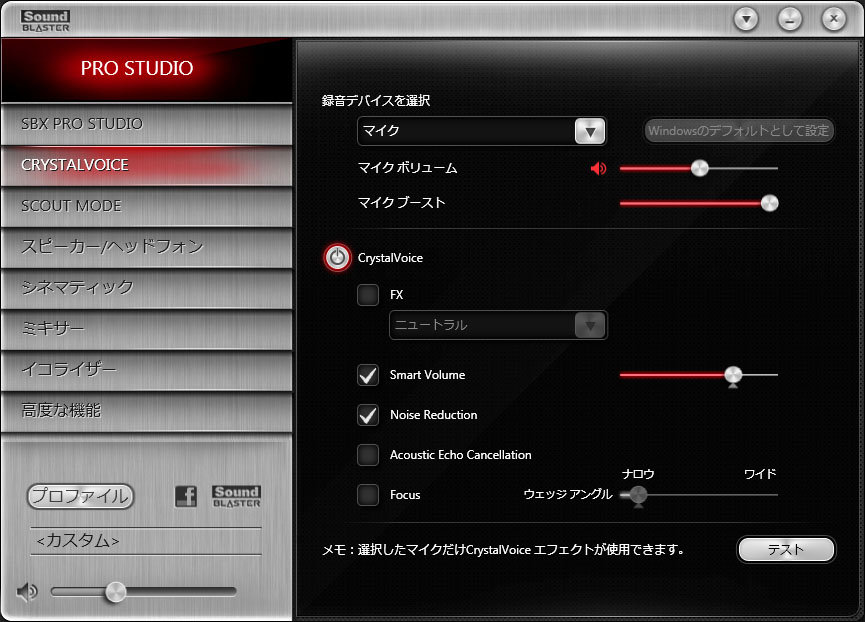Enable Acoustic Echo Cancellation checkbox
The height and width of the screenshot is (622, 865).
tap(368, 455)
